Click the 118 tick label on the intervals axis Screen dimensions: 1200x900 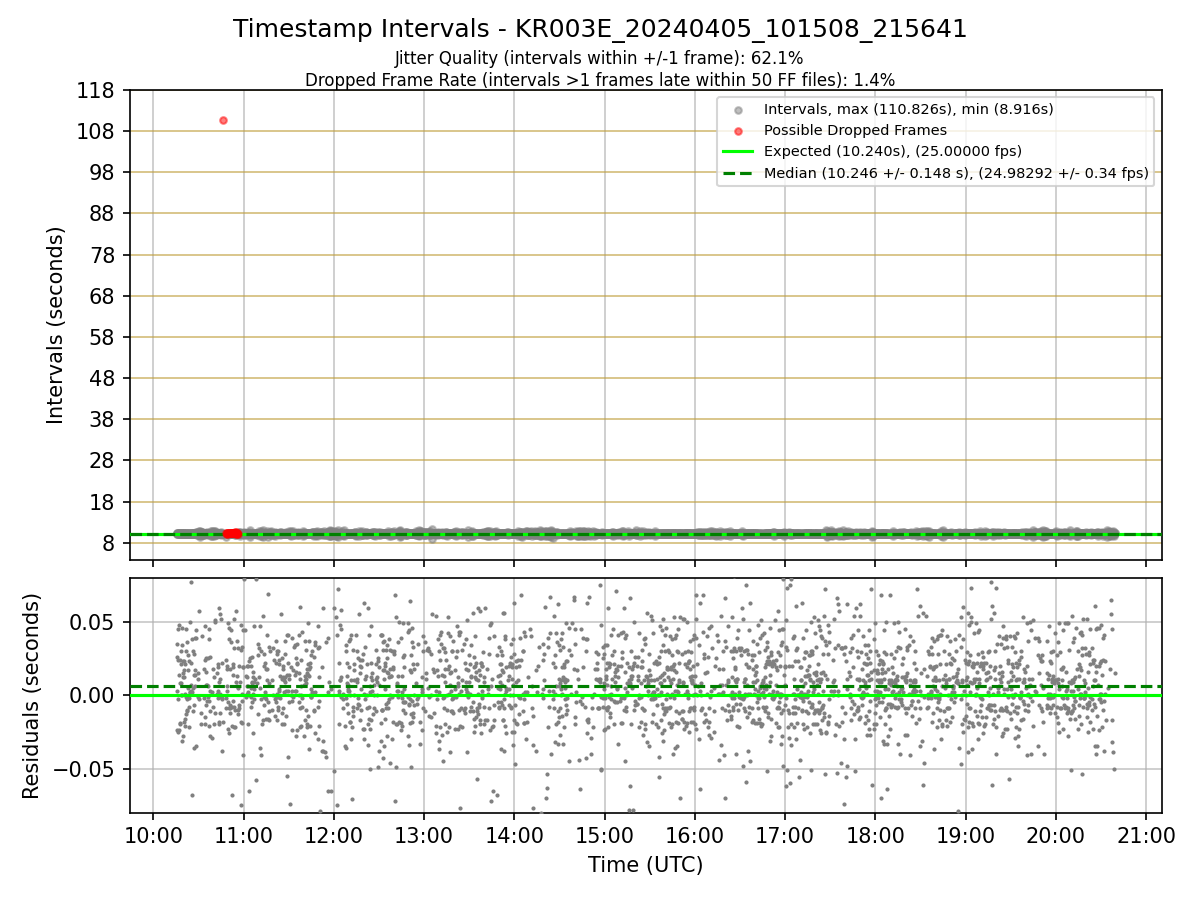pos(98,90)
